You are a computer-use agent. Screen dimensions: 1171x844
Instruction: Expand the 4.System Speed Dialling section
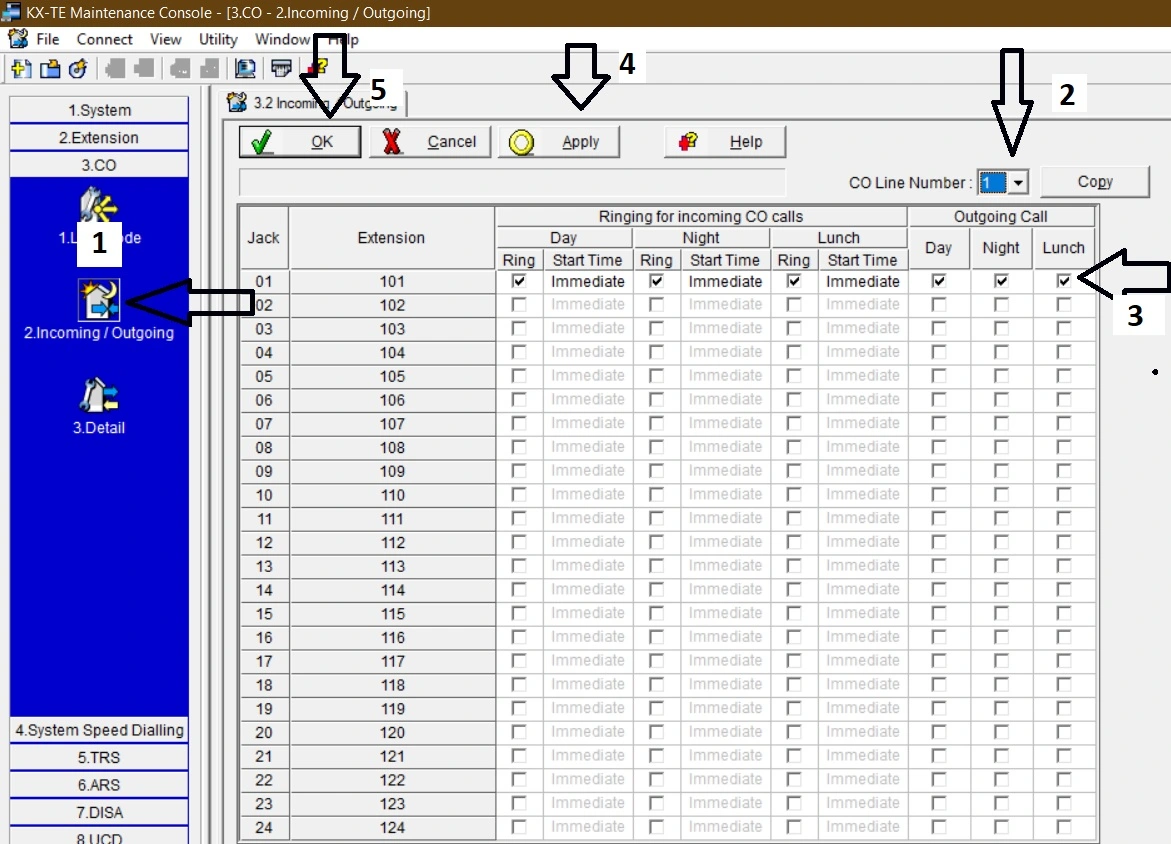coord(99,730)
